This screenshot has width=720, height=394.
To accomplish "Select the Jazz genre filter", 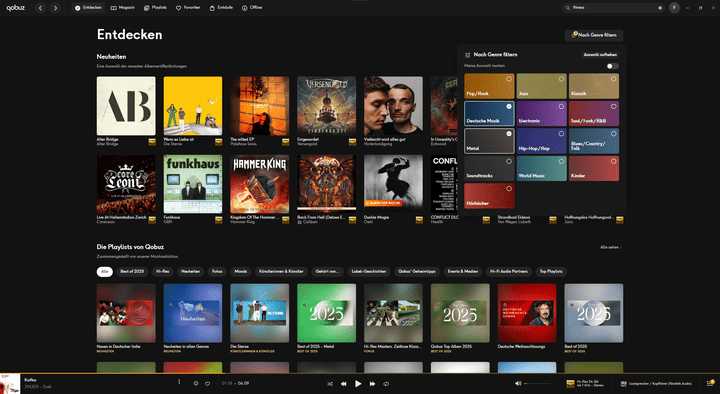I will coord(541,86).
